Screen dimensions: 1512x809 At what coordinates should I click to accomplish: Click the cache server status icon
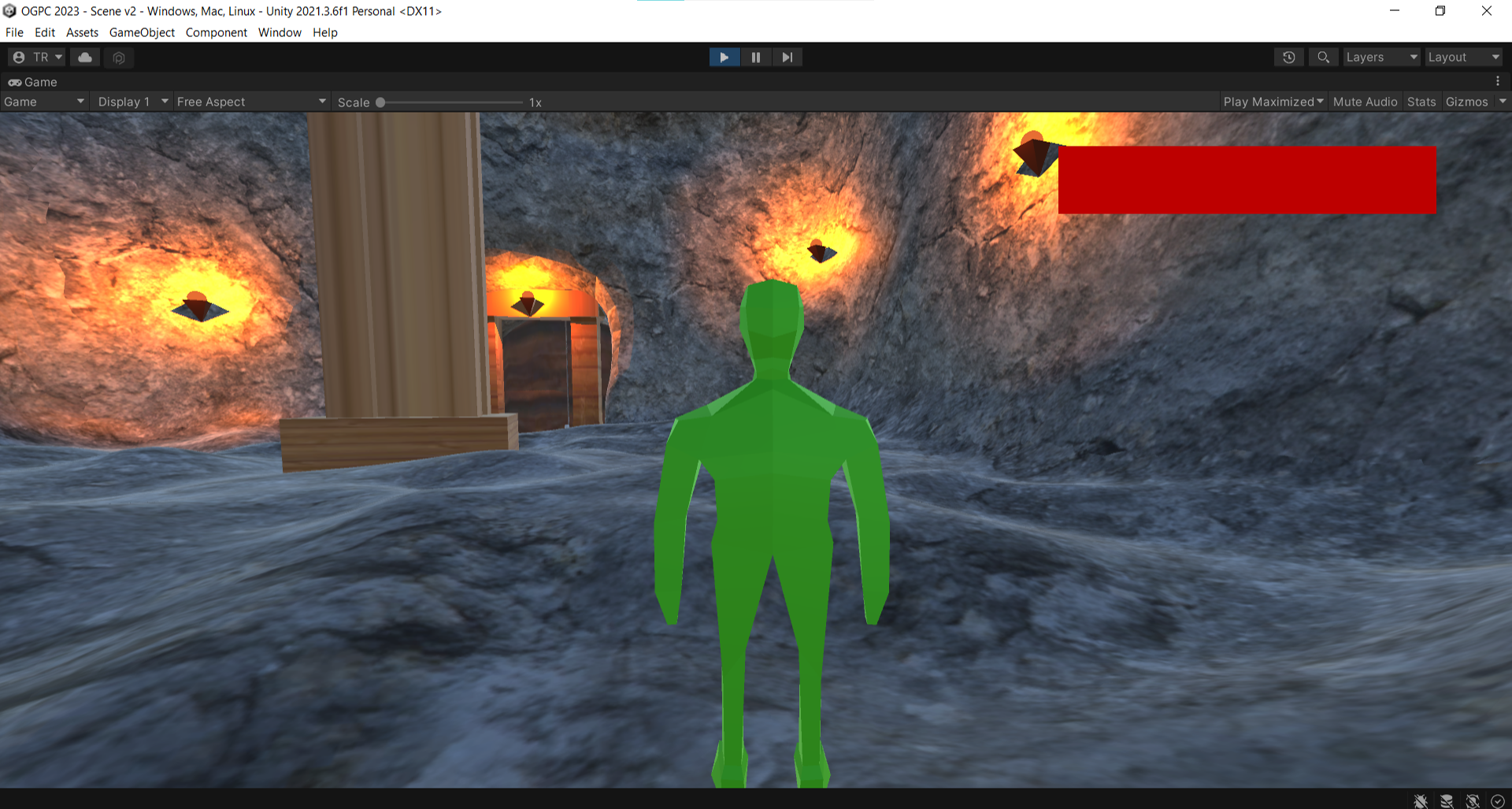(x=1447, y=800)
